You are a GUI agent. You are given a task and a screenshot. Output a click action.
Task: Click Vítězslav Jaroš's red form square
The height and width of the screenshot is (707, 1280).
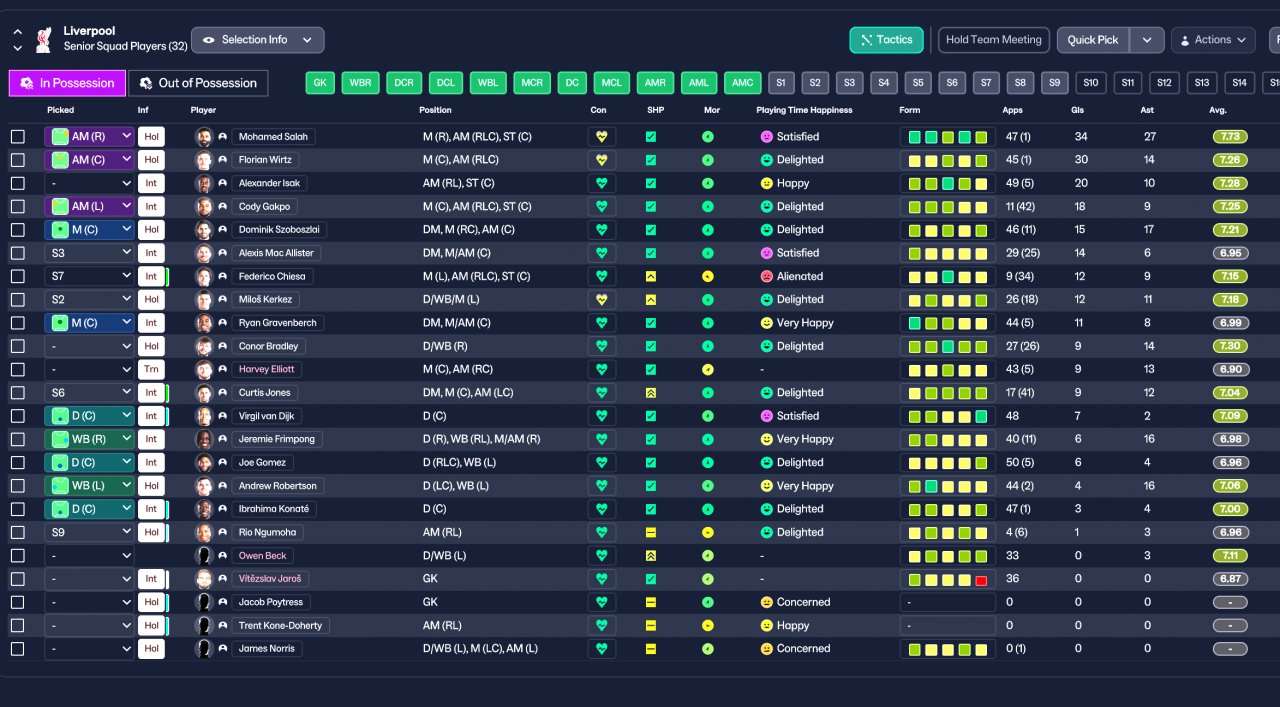click(981, 579)
